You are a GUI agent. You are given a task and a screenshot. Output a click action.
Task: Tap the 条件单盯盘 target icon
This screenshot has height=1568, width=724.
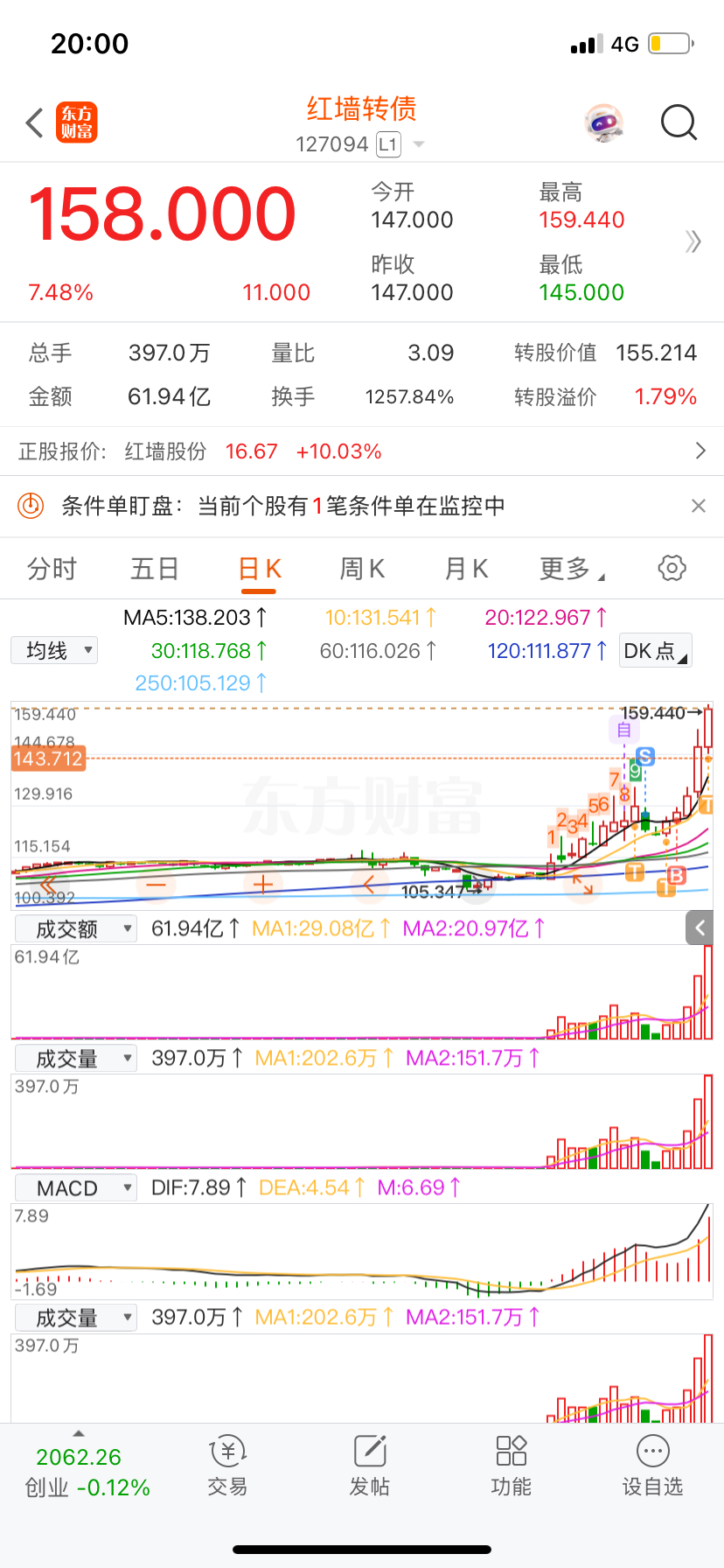(31, 505)
